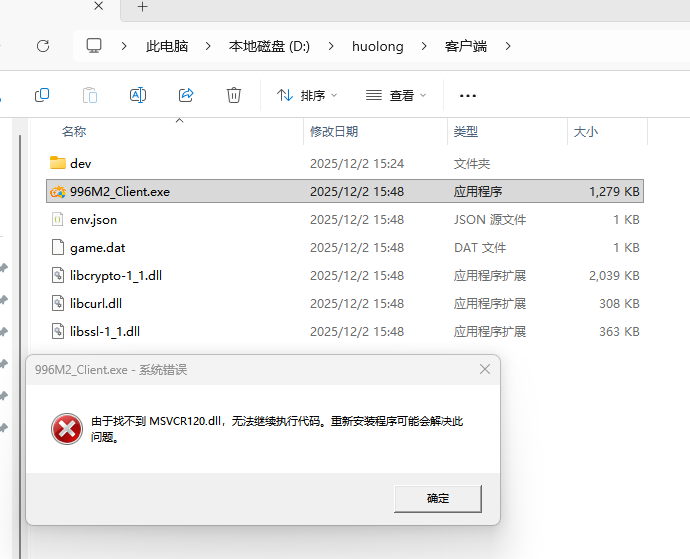This screenshot has width=690, height=559.
Task: Sort by 修改日期 column header
Action: click(x=334, y=131)
